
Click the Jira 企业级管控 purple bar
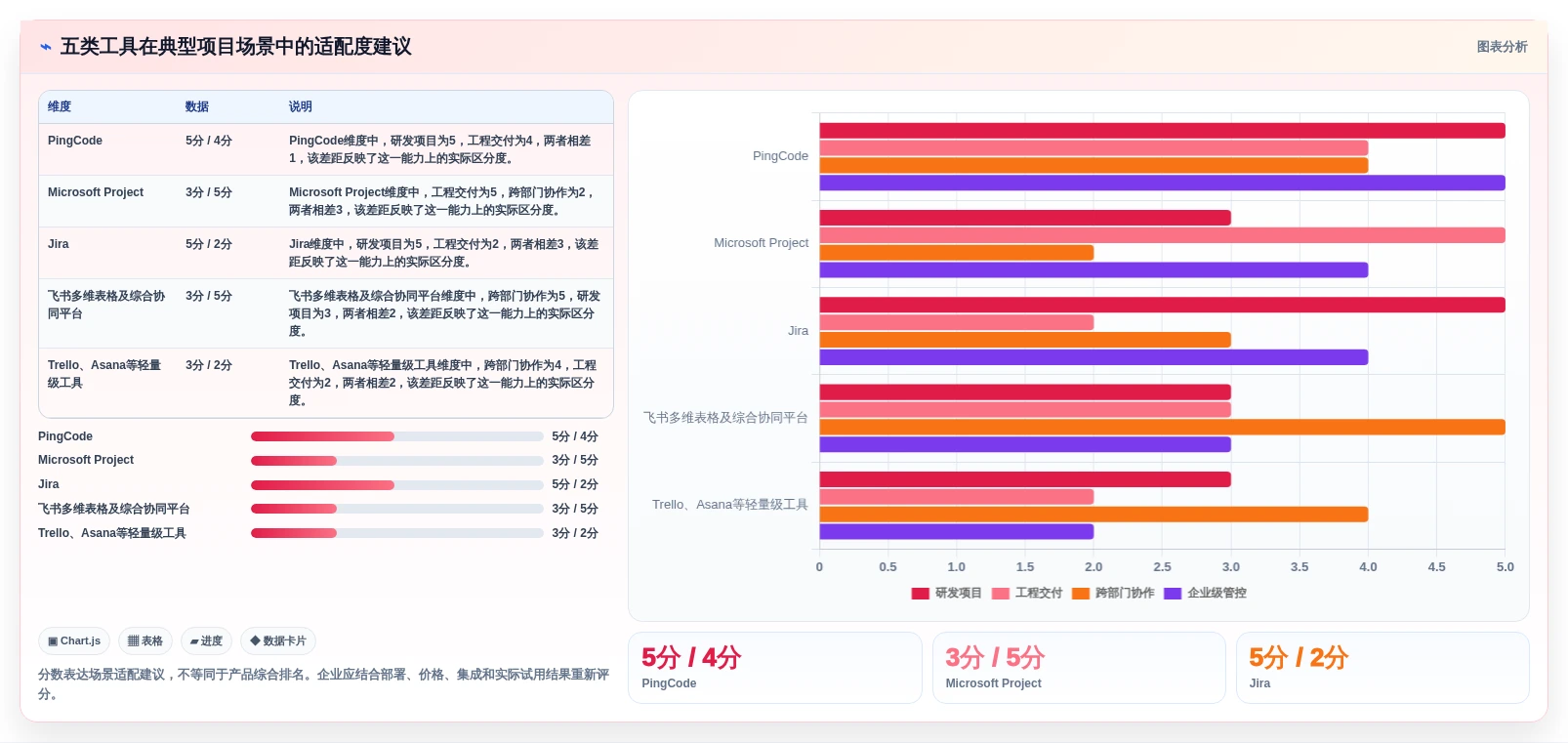click(x=1093, y=357)
